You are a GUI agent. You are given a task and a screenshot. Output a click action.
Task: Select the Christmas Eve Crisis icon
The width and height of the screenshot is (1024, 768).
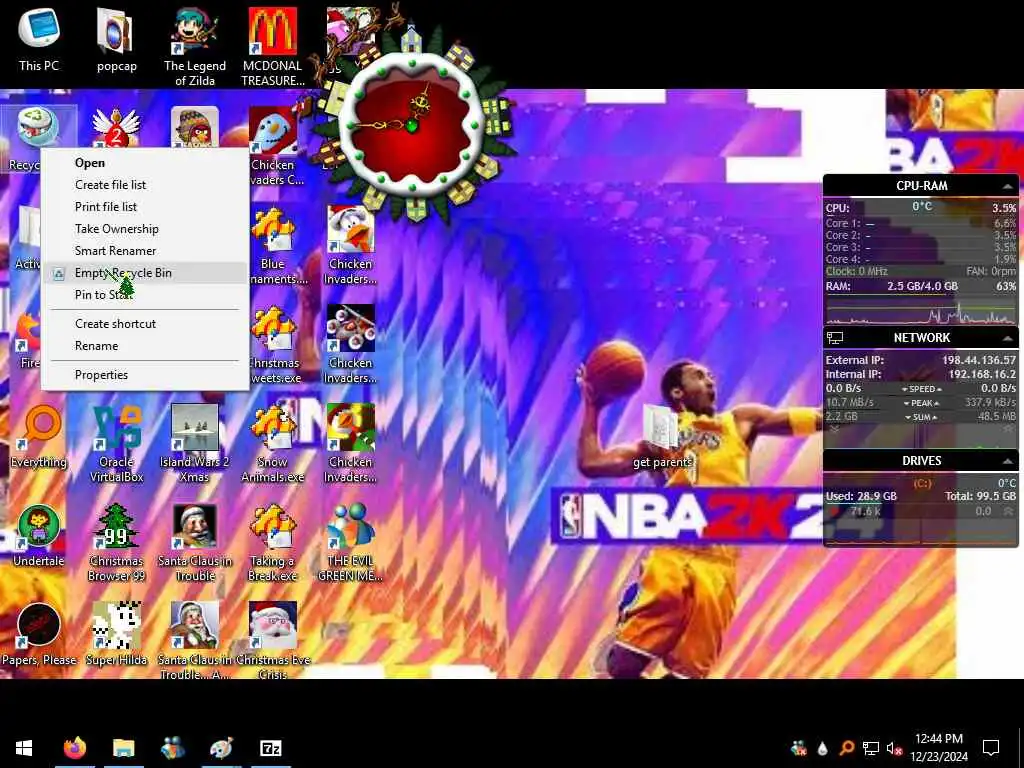pos(272,641)
